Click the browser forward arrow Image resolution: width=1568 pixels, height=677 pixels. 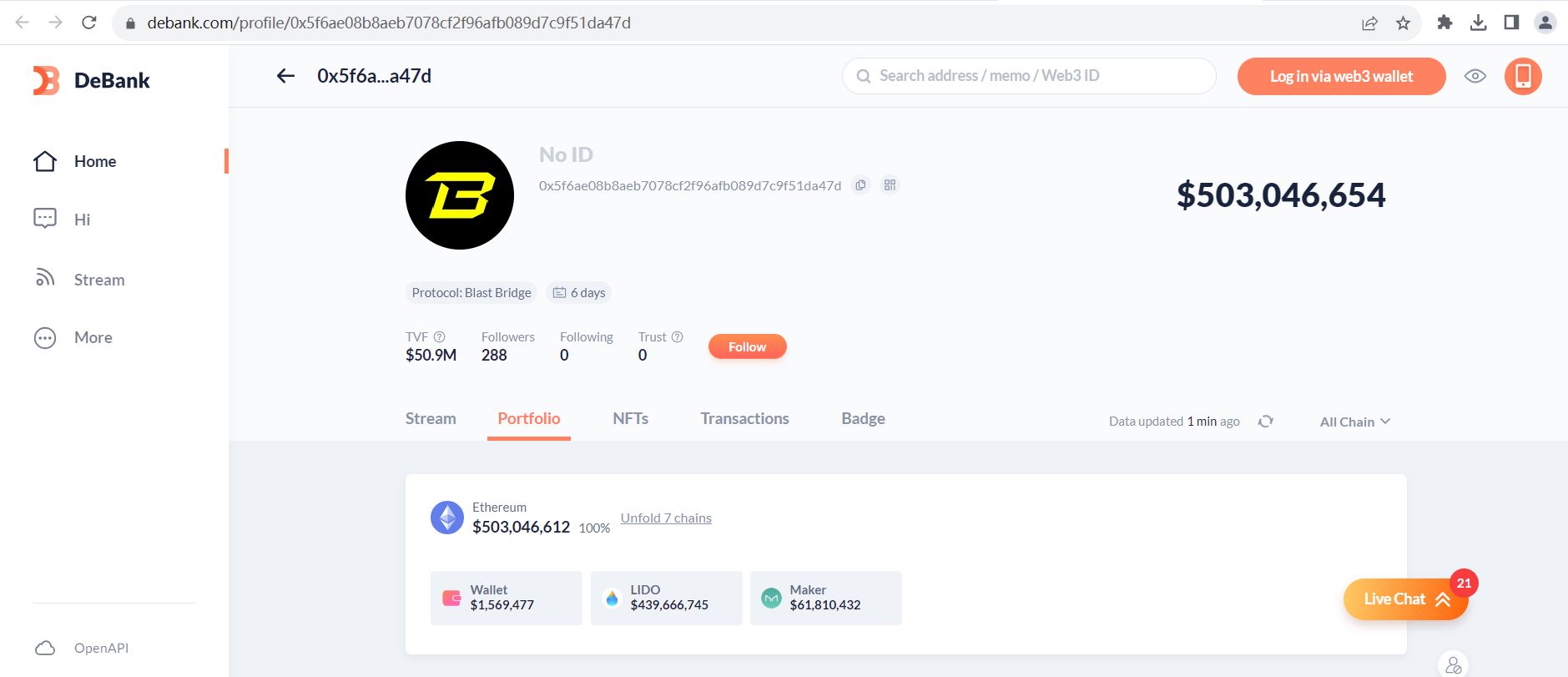click(56, 23)
